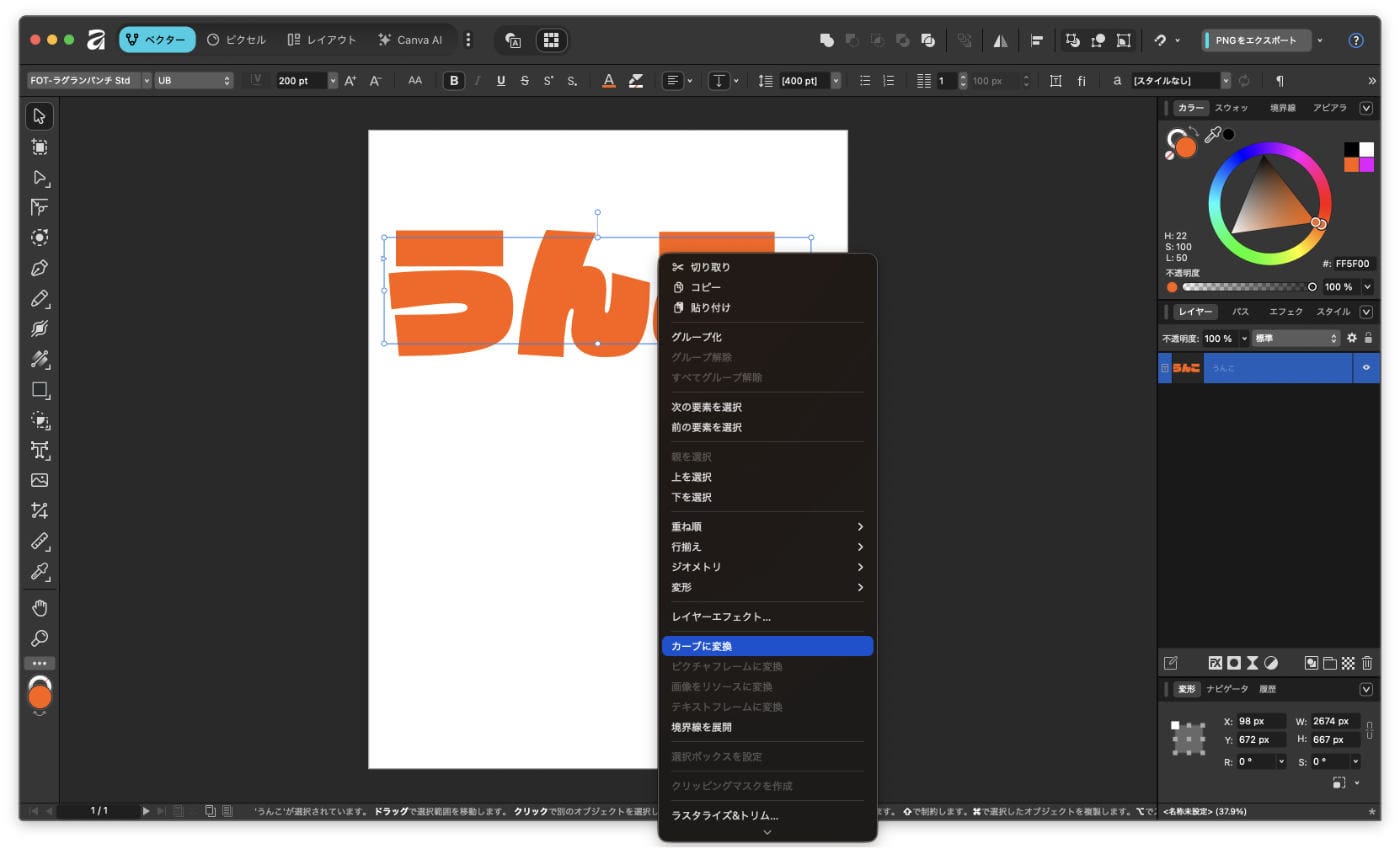The width and height of the screenshot is (1400, 865).
Task: Switch to the スウォッチ tab
Action: pyautogui.click(x=1231, y=108)
